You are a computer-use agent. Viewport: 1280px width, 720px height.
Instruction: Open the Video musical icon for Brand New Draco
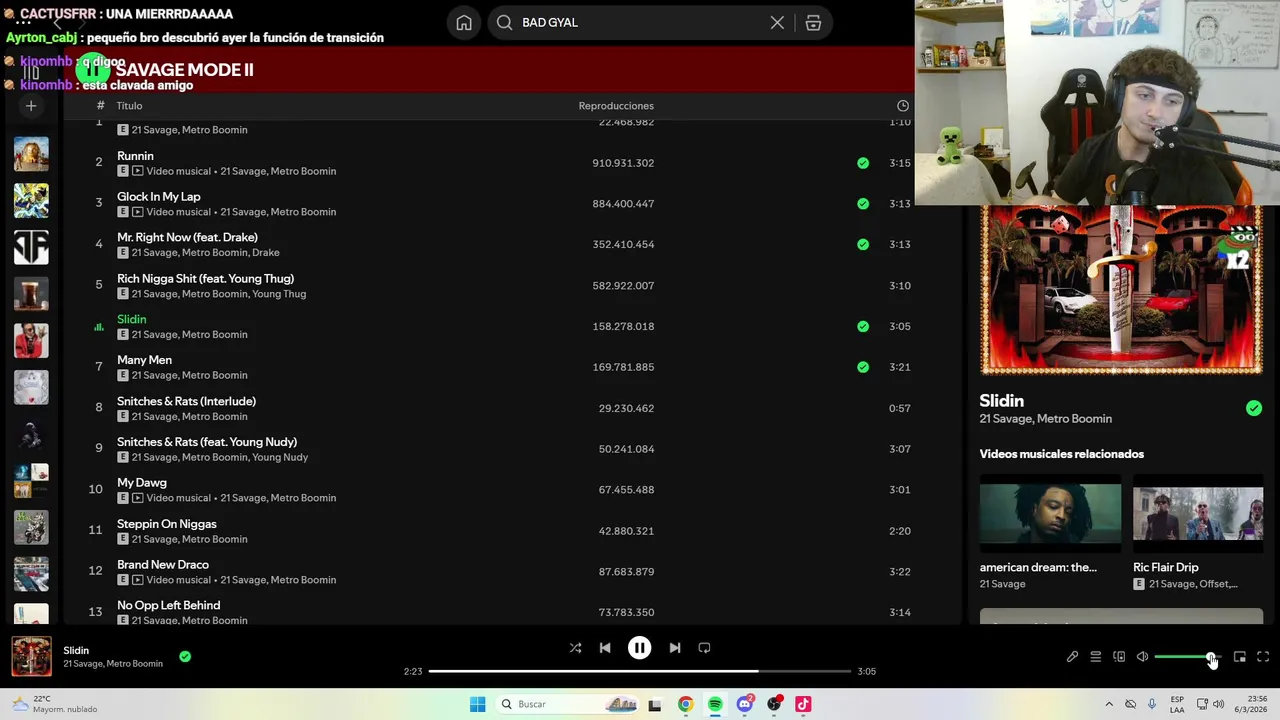click(x=138, y=580)
